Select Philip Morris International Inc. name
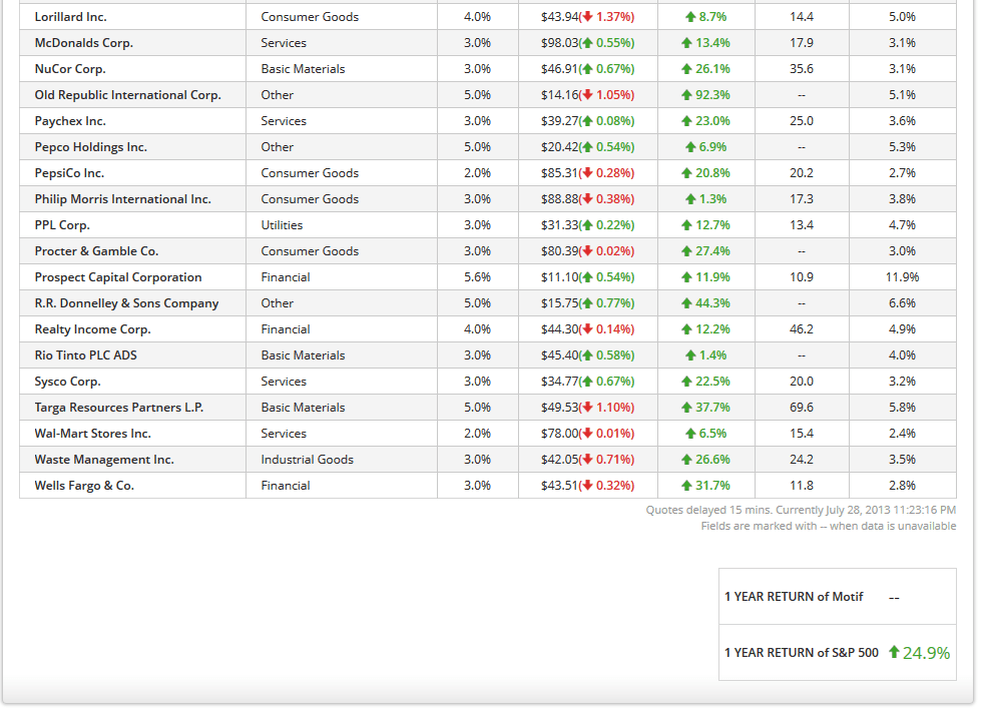985x711 pixels. point(122,200)
